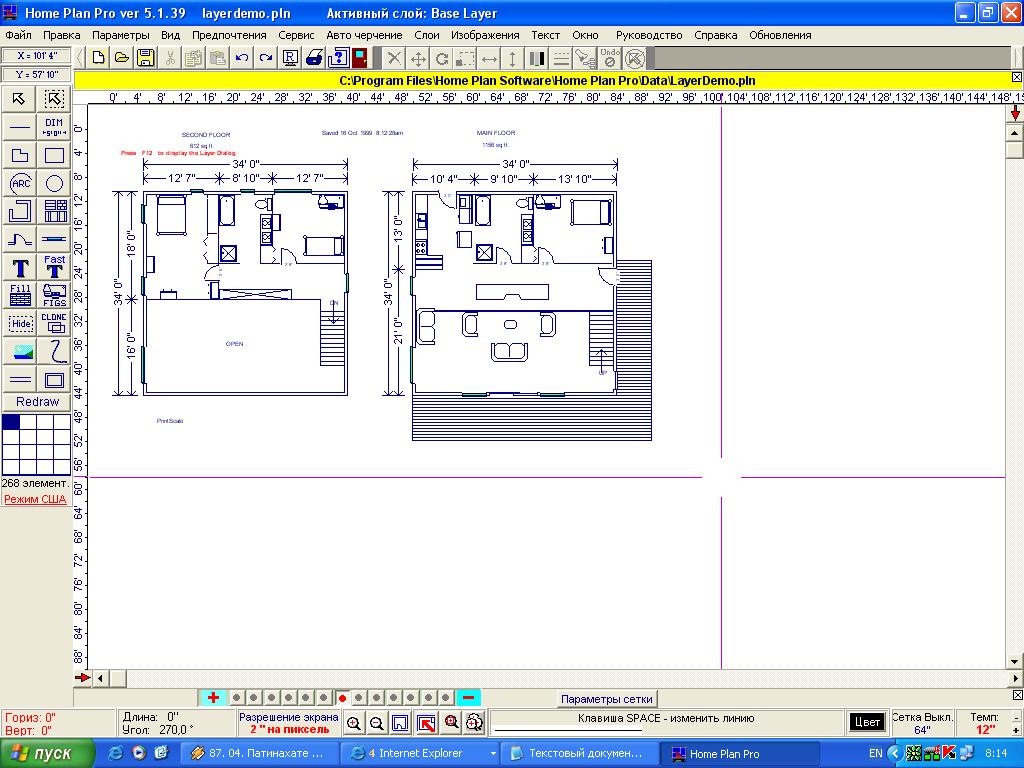
Task: Select the landscape image insert tool
Action: coord(20,351)
